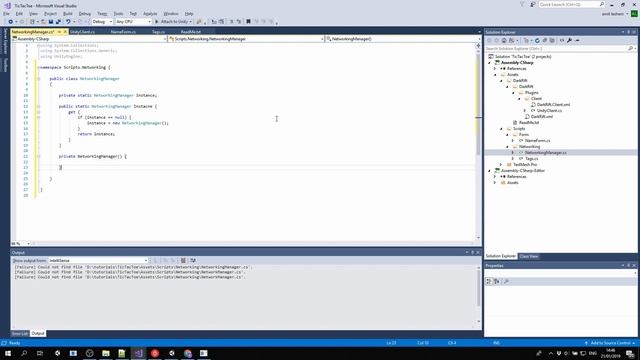This screenshot has height=360, width=640.
Task: Pin the NetworkingManager.cs tab
Action: point(59,32)
